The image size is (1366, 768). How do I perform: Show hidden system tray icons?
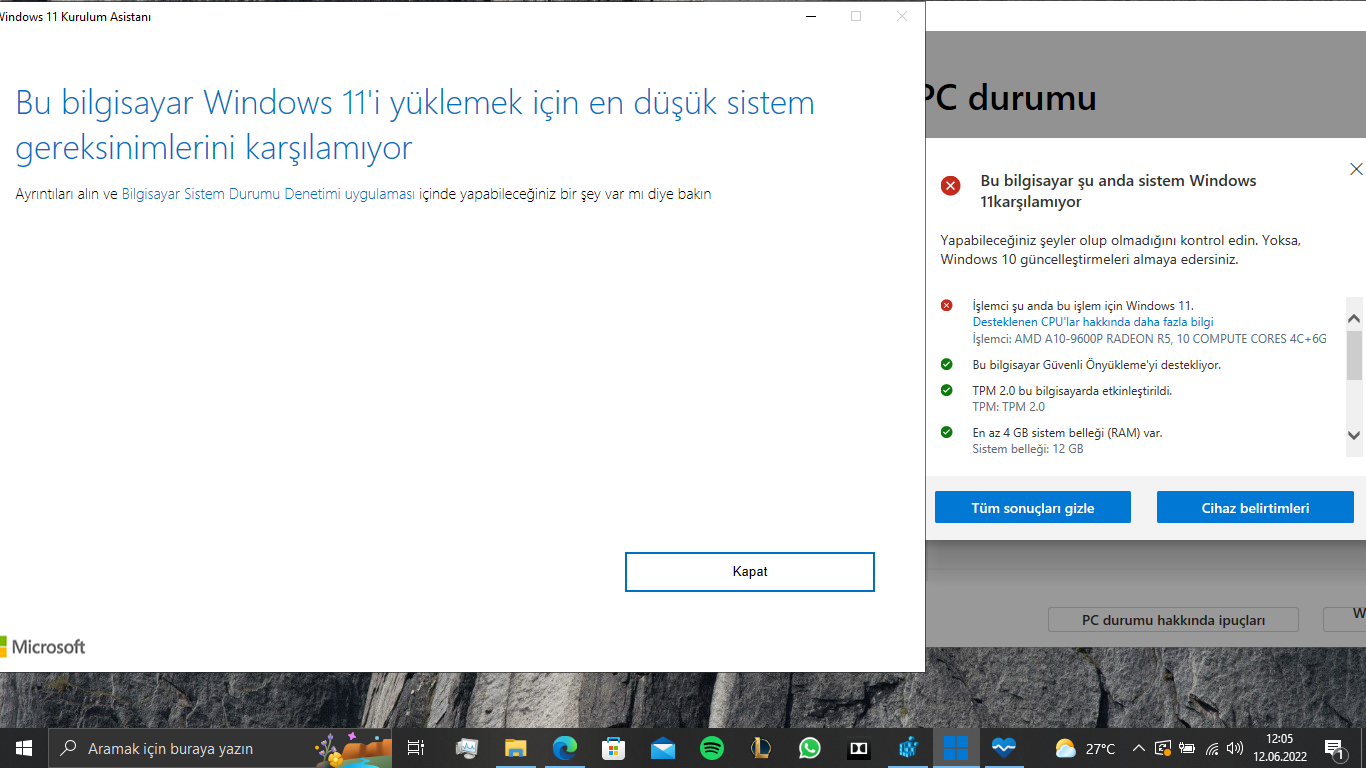pyautogui.click(x=1139, y=748)
